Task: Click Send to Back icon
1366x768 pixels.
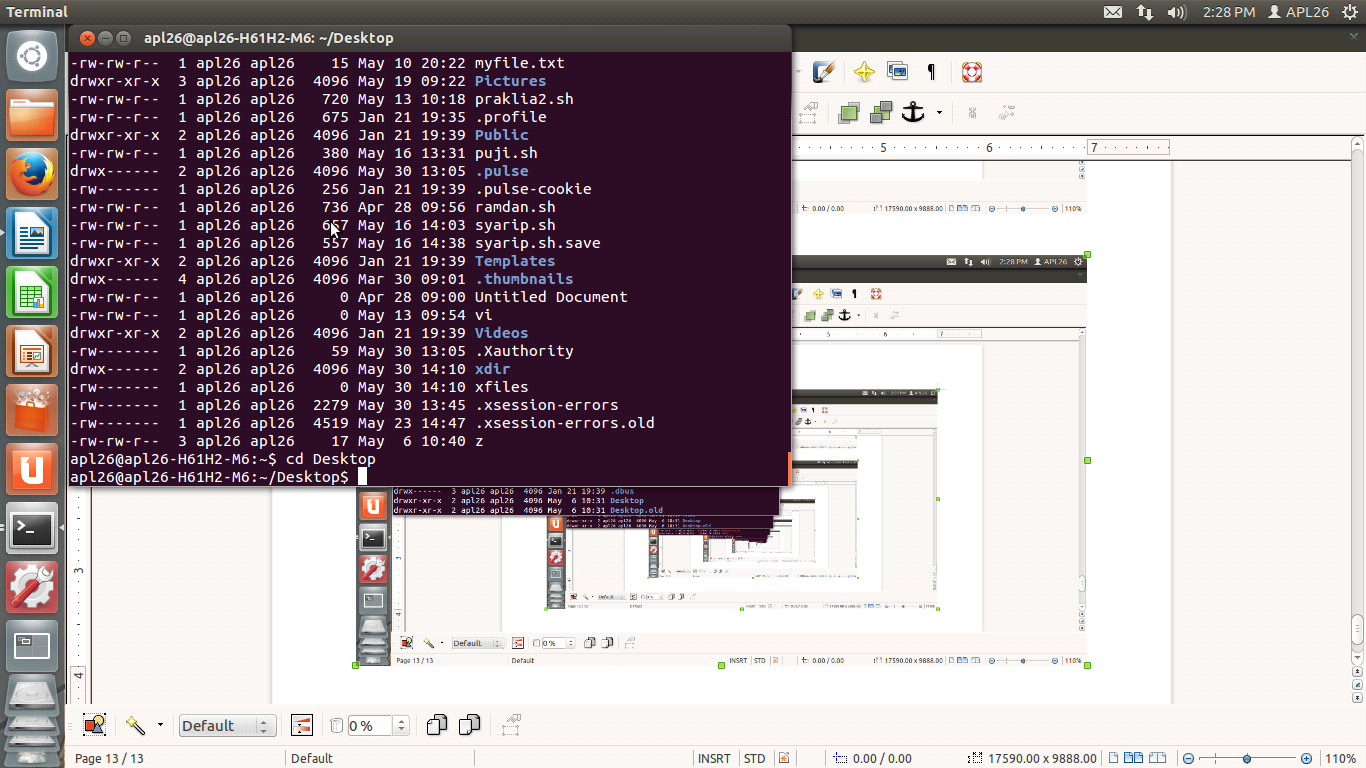Action: [x=881, y=112]
